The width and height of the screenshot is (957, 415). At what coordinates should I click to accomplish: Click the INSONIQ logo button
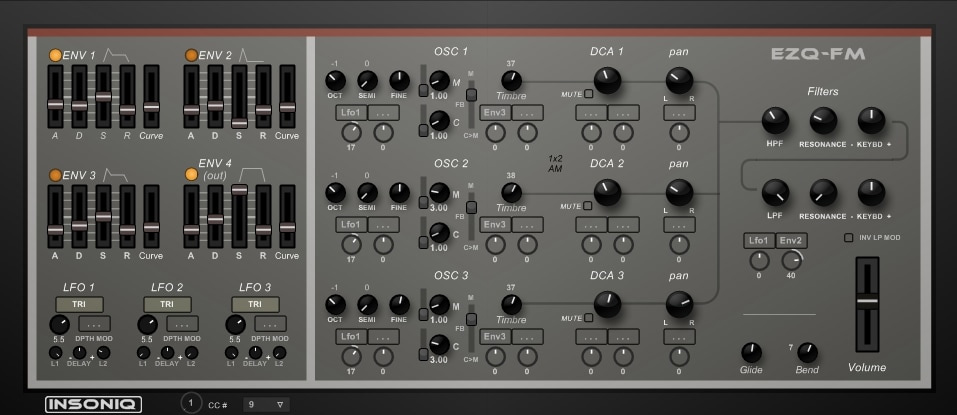pos(93,404)
